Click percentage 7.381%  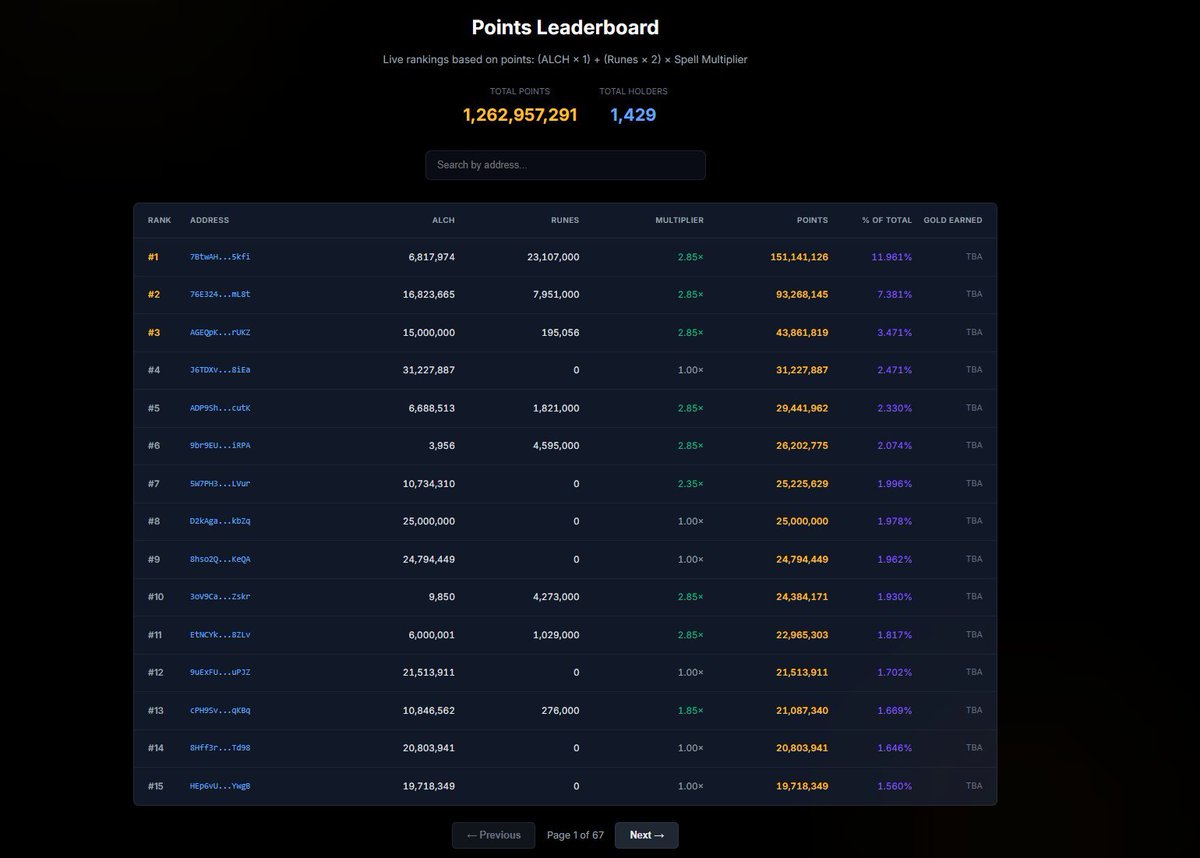[894, 295]
